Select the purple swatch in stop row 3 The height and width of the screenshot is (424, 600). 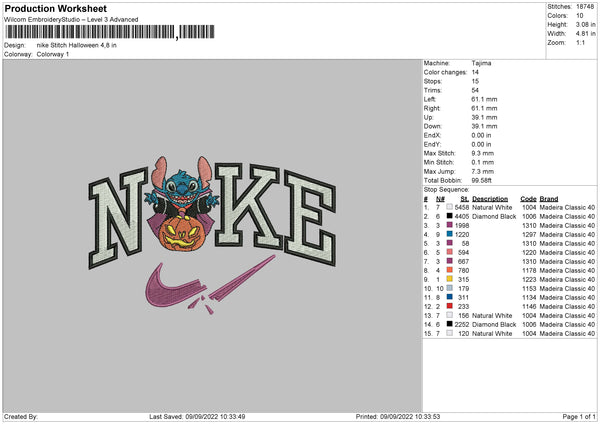449,225
